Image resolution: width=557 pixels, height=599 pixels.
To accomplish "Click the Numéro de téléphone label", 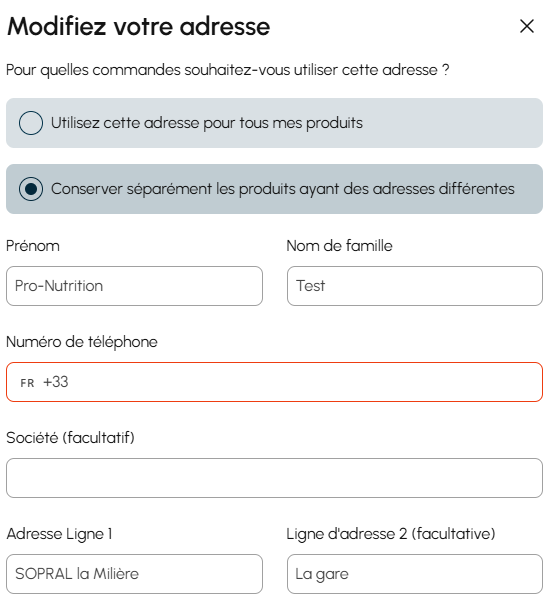I will (82, 342).
